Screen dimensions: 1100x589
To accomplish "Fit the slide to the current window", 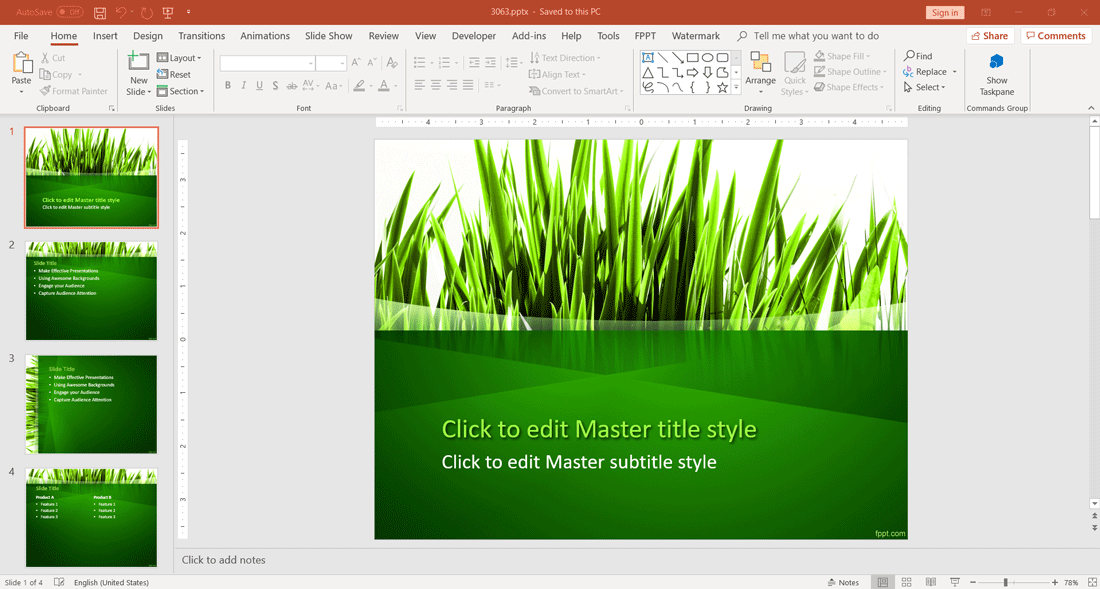I will click(x=1091, y=582).
